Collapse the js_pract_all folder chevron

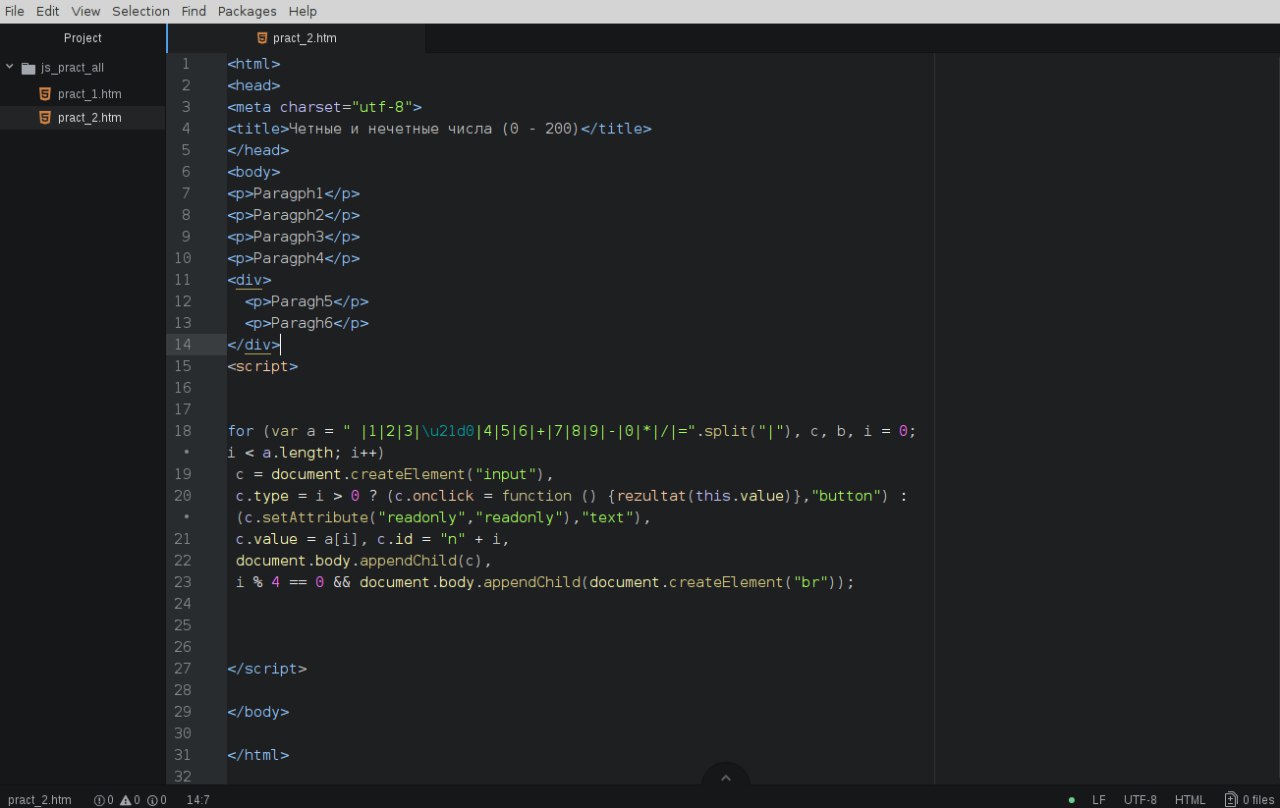[10, 68]
